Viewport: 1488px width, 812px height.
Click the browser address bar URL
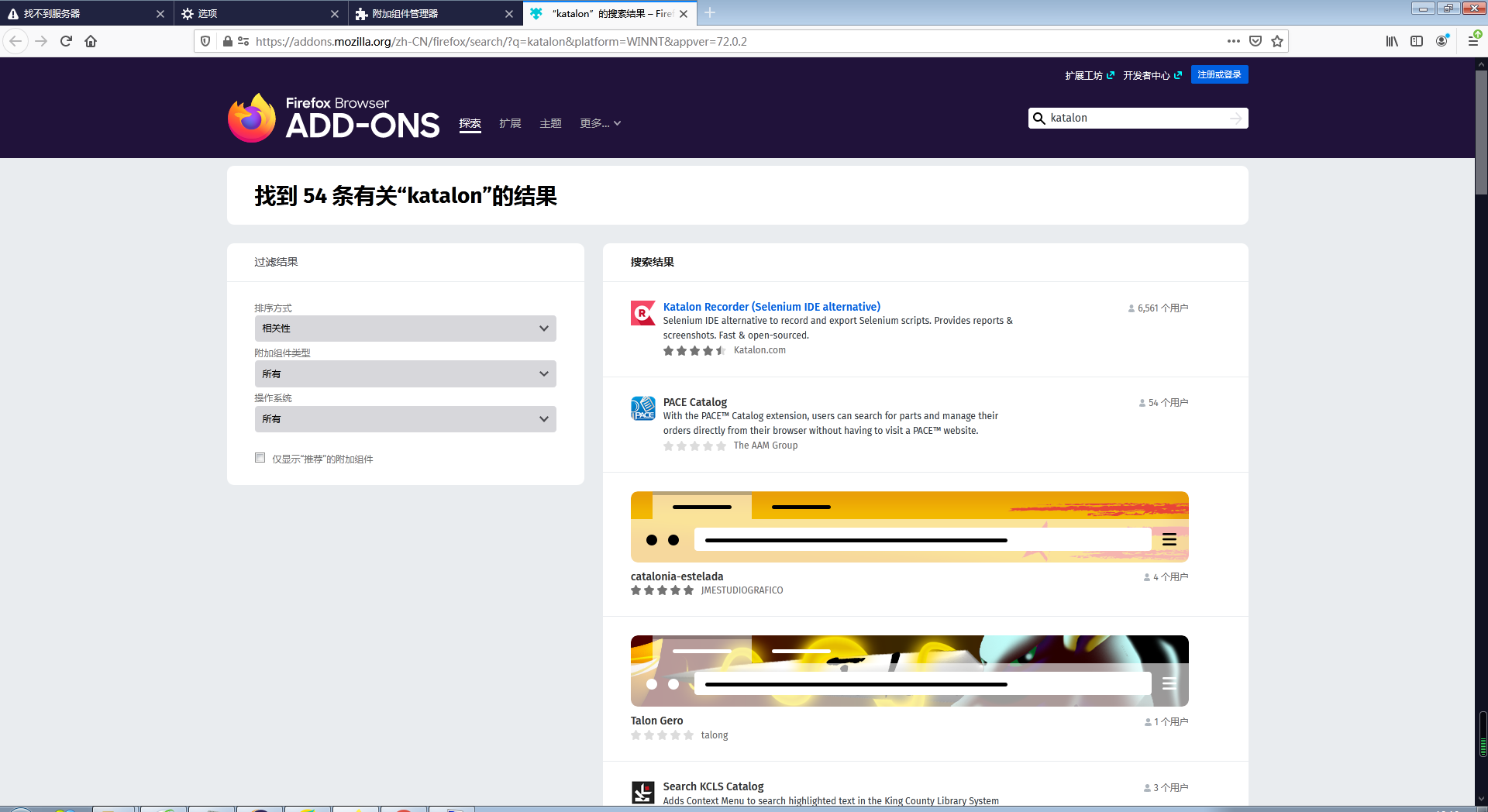pyautogui.click(x=501, y=42)
